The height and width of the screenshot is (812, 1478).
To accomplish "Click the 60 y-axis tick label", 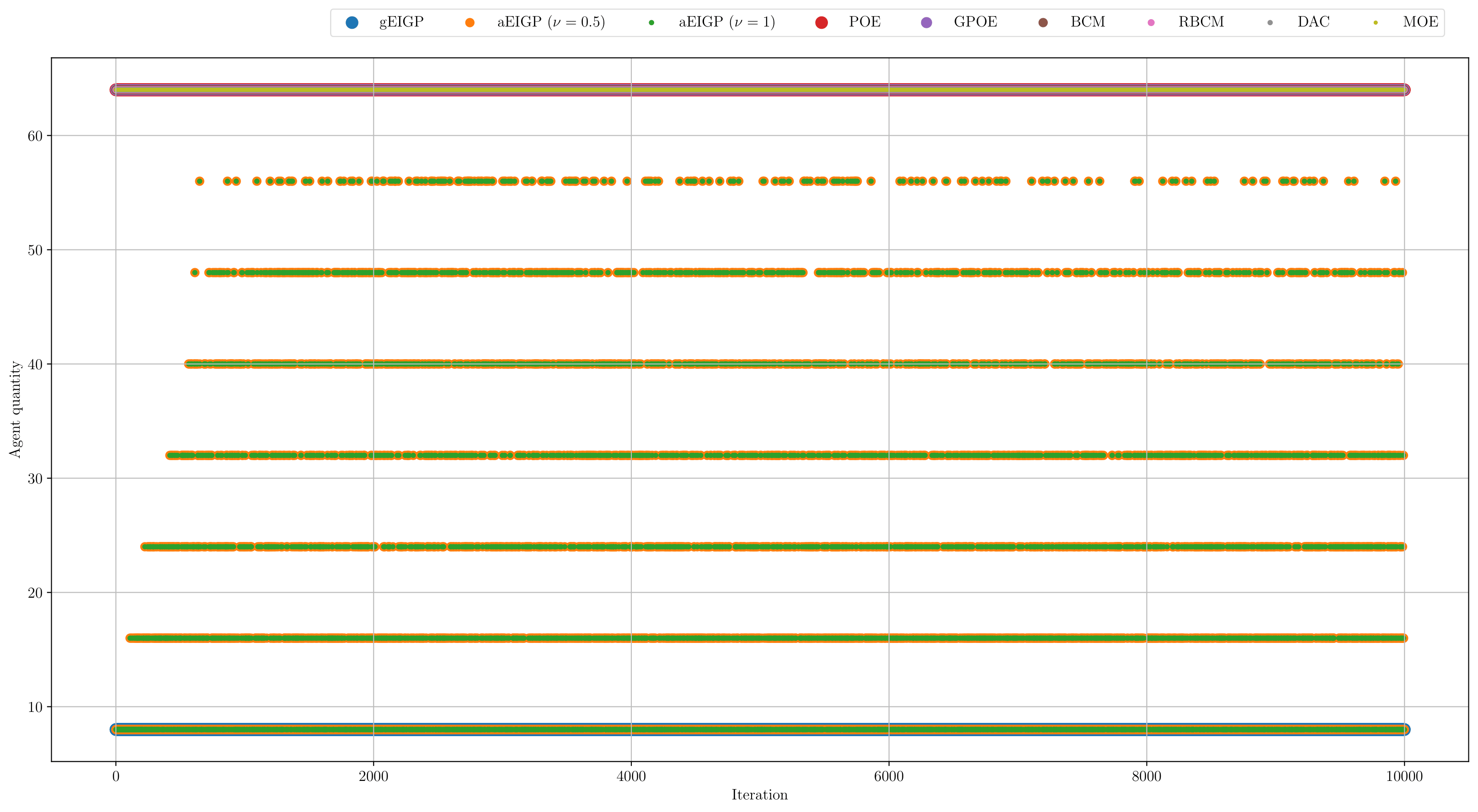I will [35, 136].
